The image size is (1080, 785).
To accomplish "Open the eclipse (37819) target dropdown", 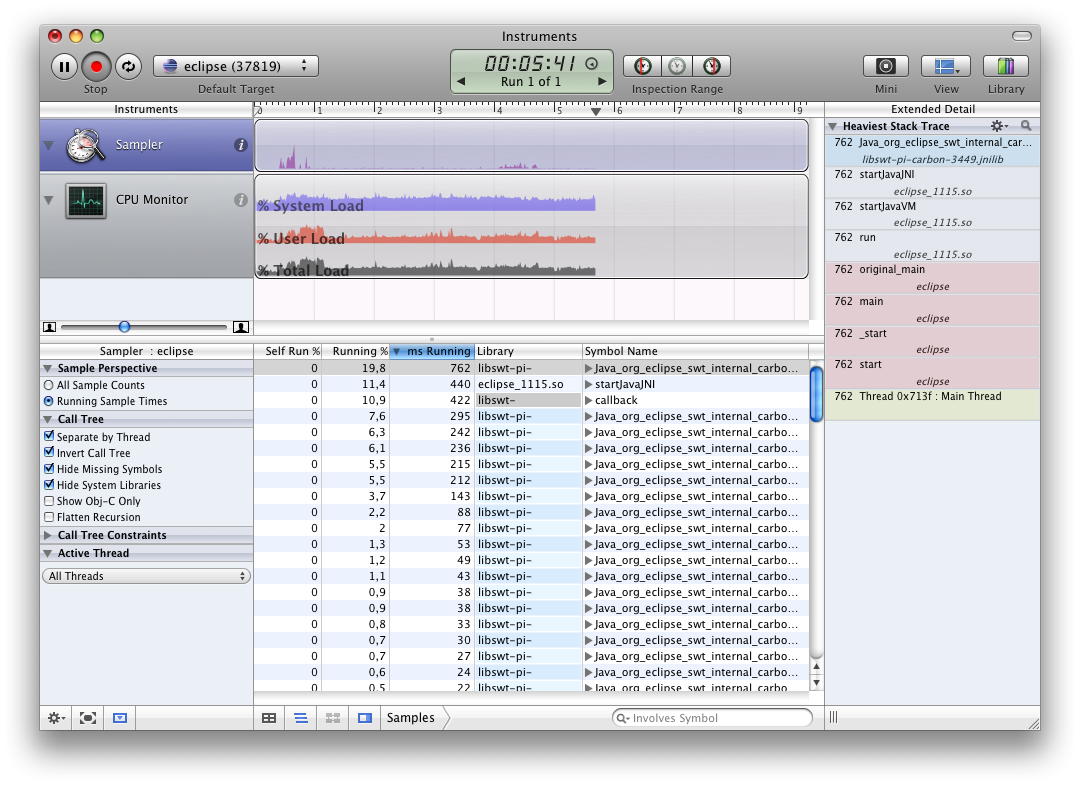I will (x=236, y=67).
